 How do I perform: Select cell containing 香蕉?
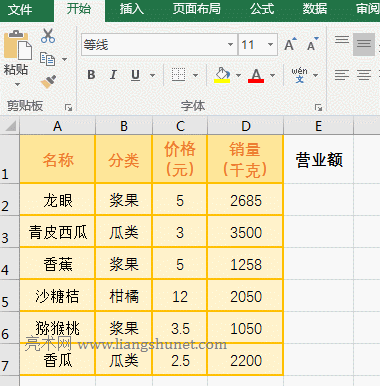click(57, 264)
